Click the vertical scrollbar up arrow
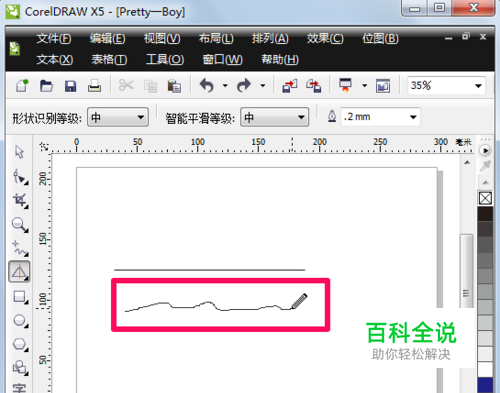Viewport: 500px width, 393px height. pos(467,162)
